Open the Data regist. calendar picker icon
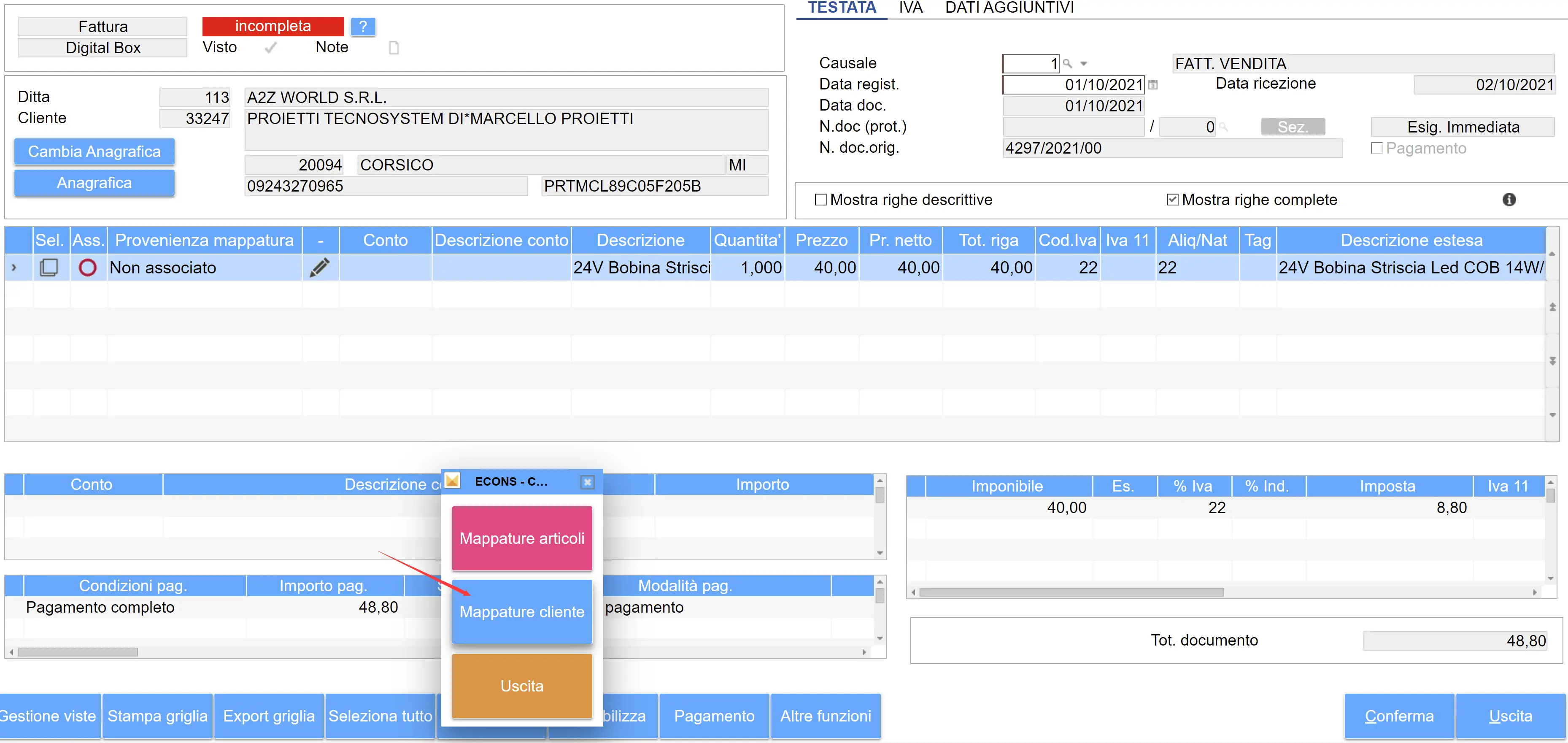 [x=1152, y=85]
